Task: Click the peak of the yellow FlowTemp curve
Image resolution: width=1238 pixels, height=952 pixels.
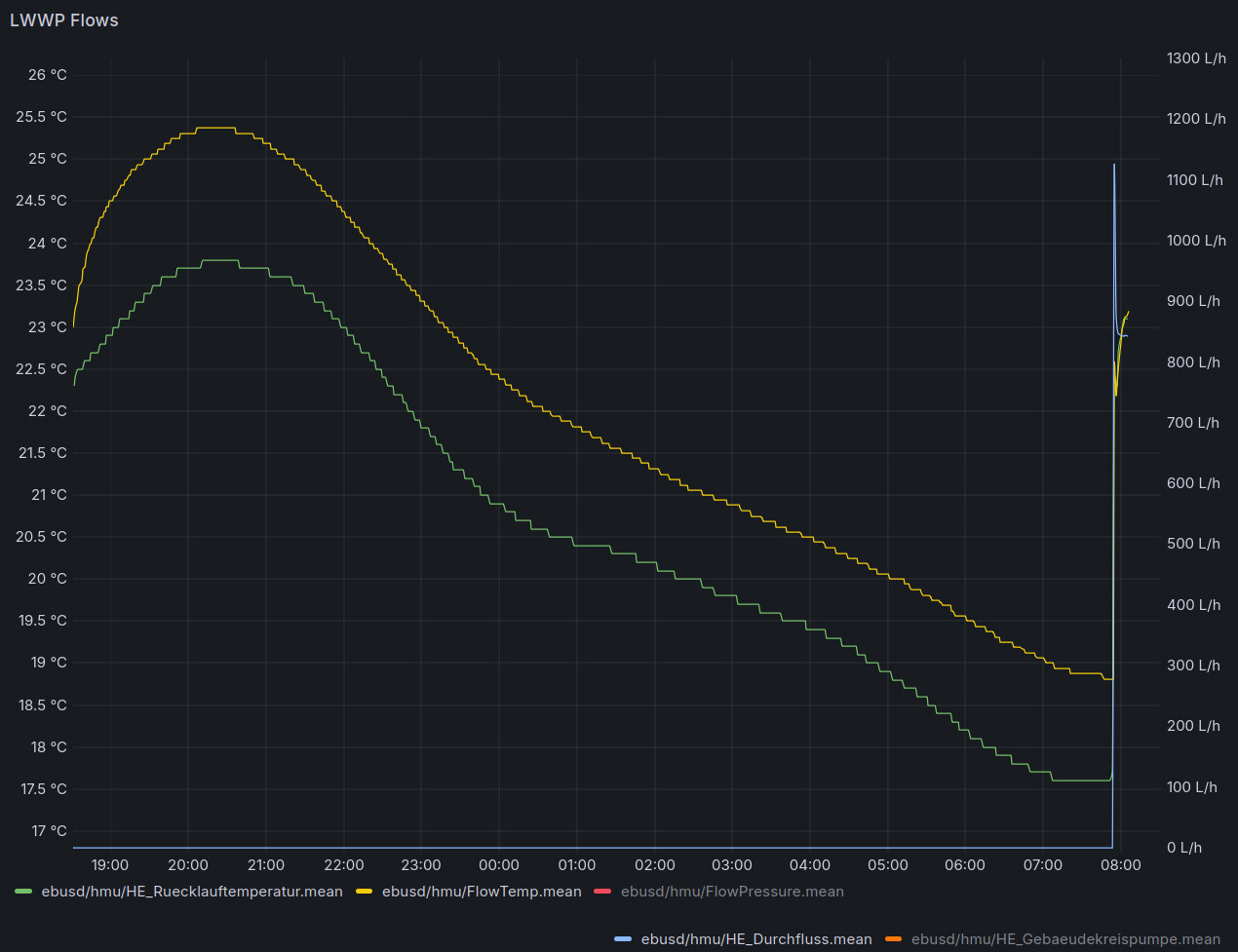Action: [x=215, y=128]
